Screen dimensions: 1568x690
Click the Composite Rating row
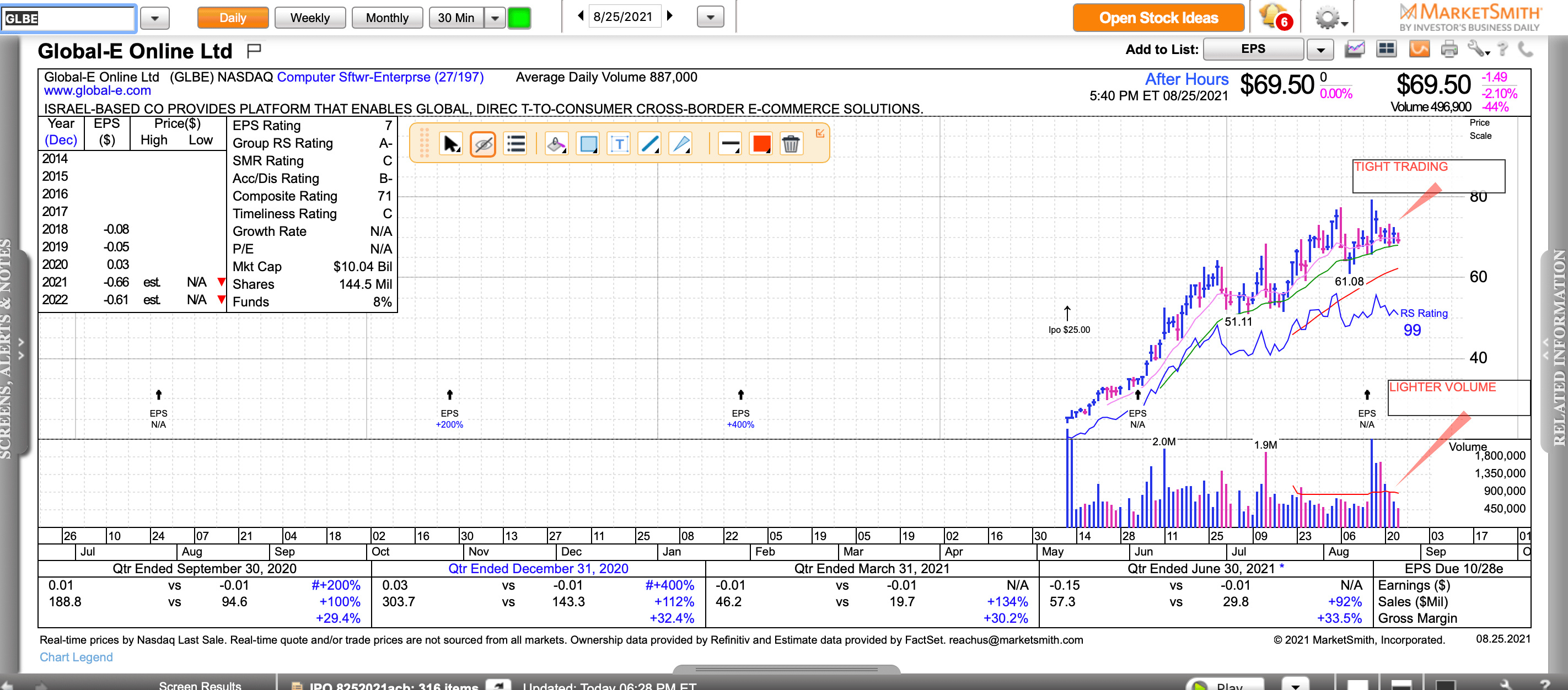pyautogui.click(x=312, y=196)
